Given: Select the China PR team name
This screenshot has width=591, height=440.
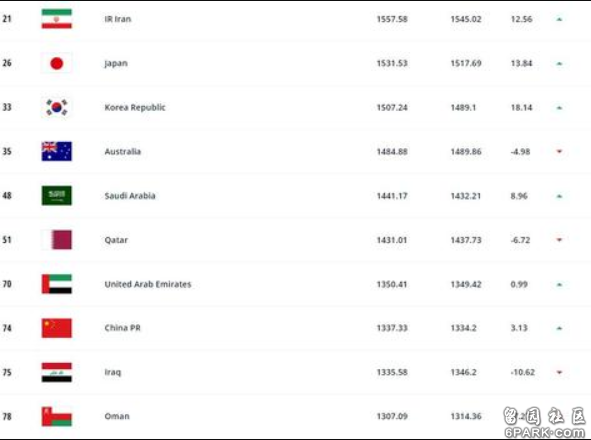Looking at the screenshot, I should click(x=122, y=328).
